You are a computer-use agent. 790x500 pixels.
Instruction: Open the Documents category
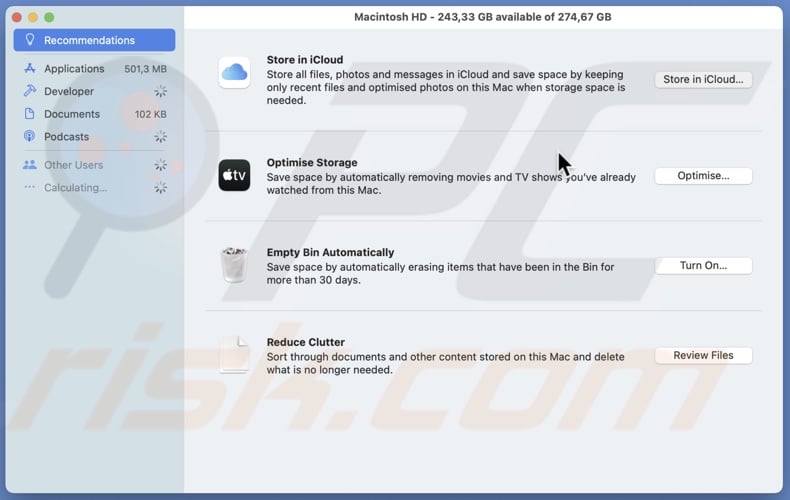(94, 114)
